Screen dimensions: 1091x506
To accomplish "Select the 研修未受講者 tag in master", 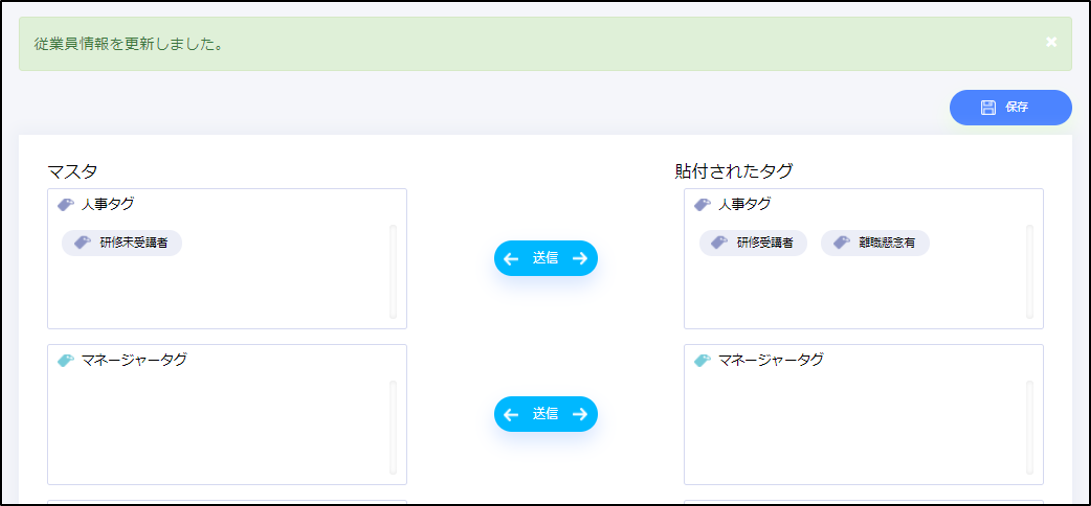I will [122, 242].
